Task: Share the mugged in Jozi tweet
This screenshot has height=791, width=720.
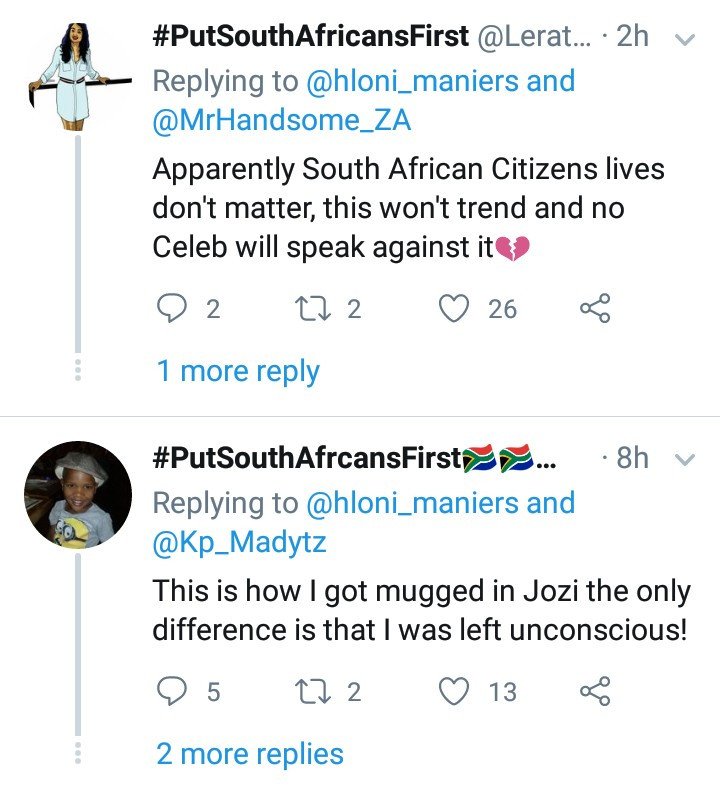Action: pos(595,691)
